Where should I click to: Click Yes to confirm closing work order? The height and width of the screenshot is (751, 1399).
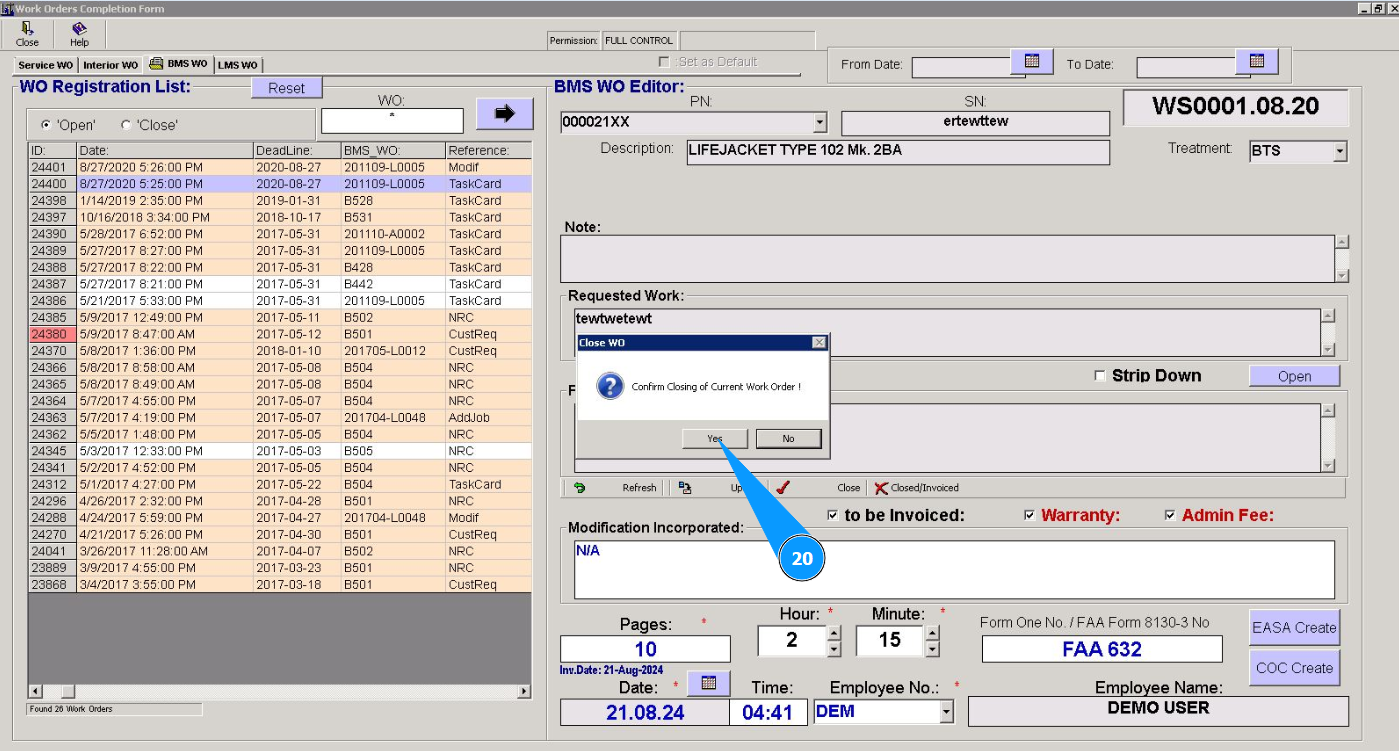click(x=715, y=439)
